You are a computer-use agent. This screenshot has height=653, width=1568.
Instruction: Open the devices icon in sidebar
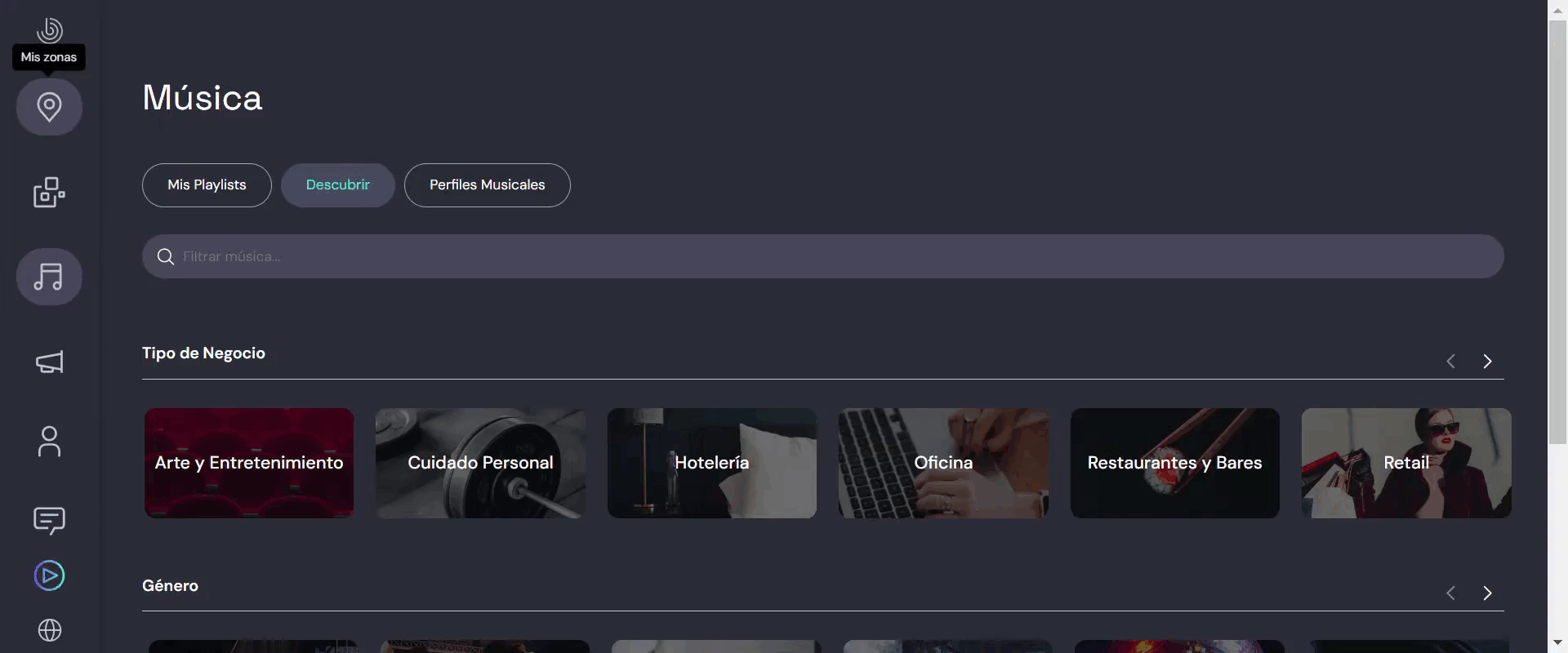click(49, 193)
